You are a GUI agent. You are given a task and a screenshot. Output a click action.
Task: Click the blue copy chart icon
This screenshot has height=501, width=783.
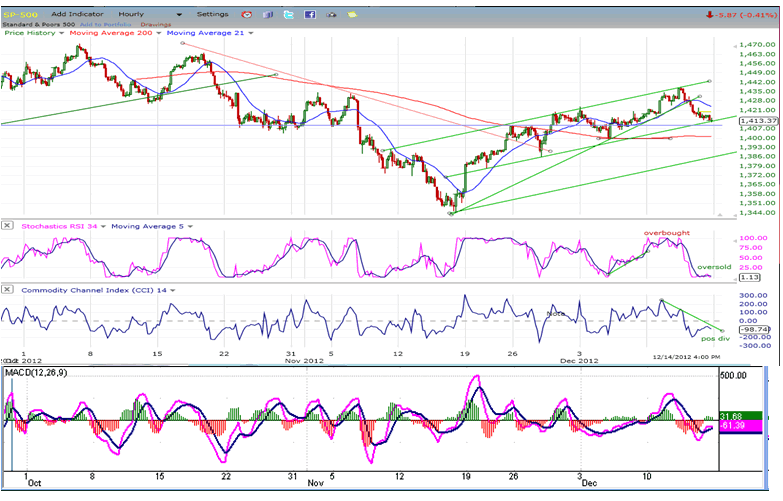coord(267,15)
